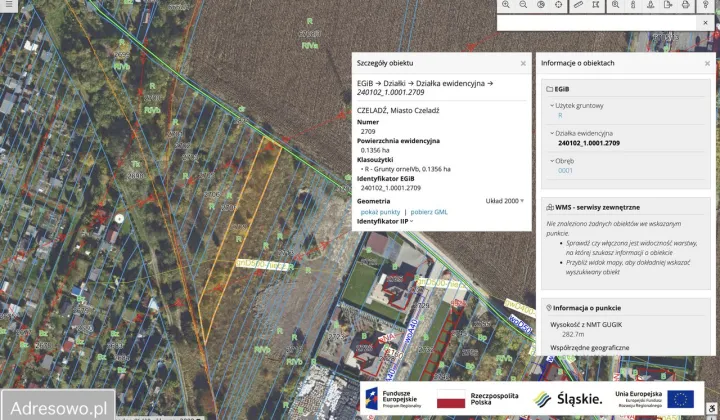The height and width of the screenshot is (420, 720).
Task: Clear the search field with X
Action: tap(705, 22)
